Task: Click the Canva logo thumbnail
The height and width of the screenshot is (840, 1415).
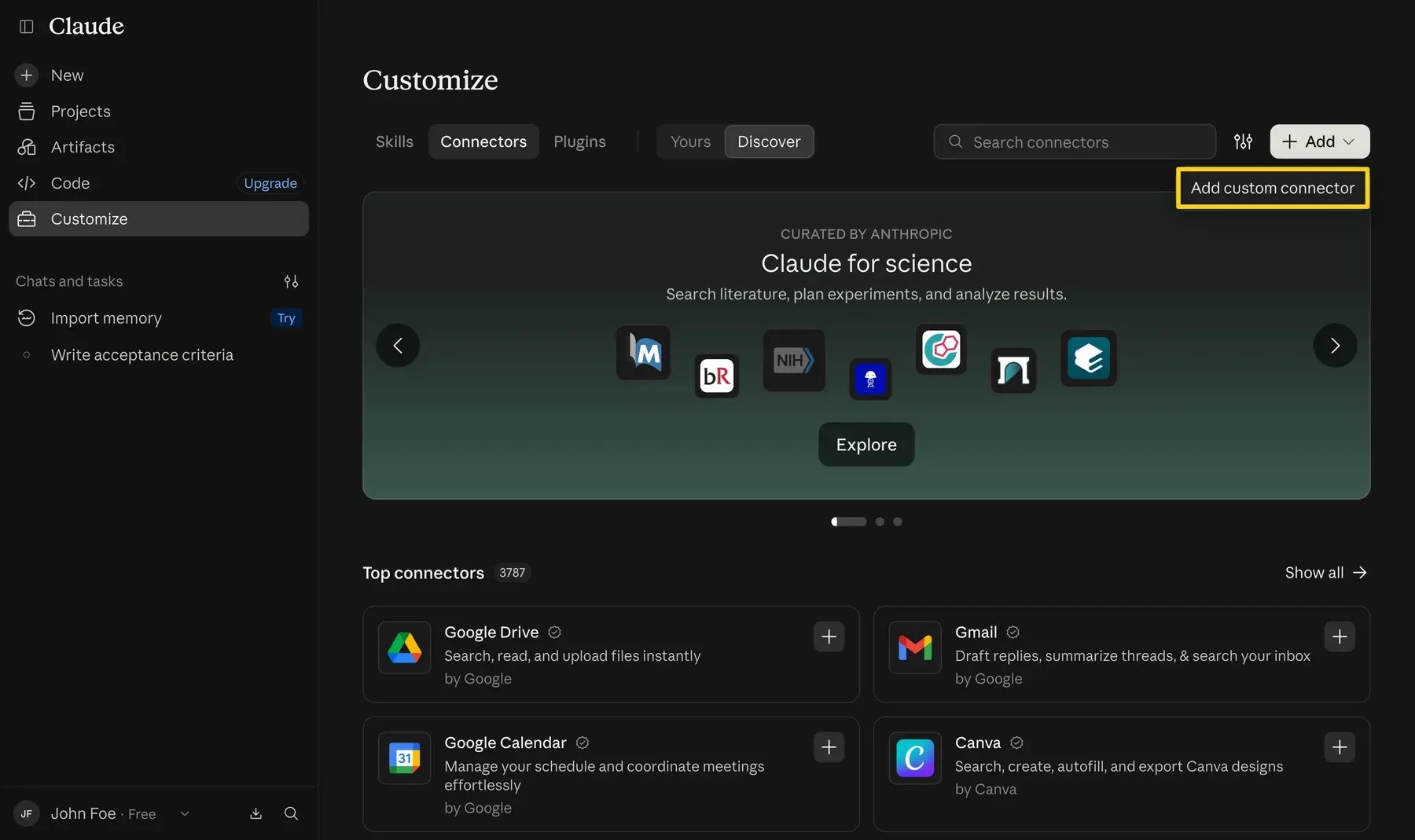Action: (915, 758)
